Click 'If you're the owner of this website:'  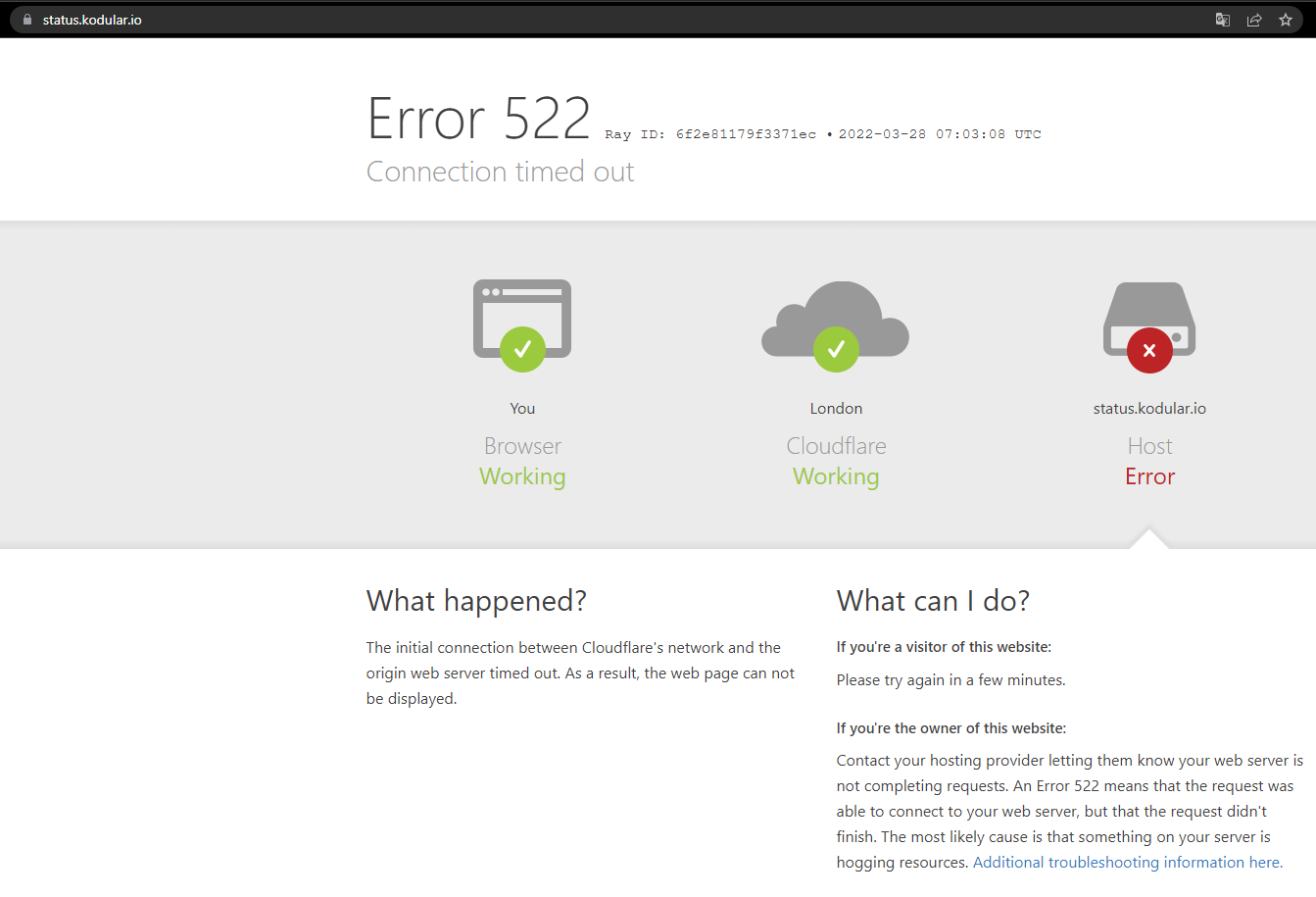click(951, 728)
